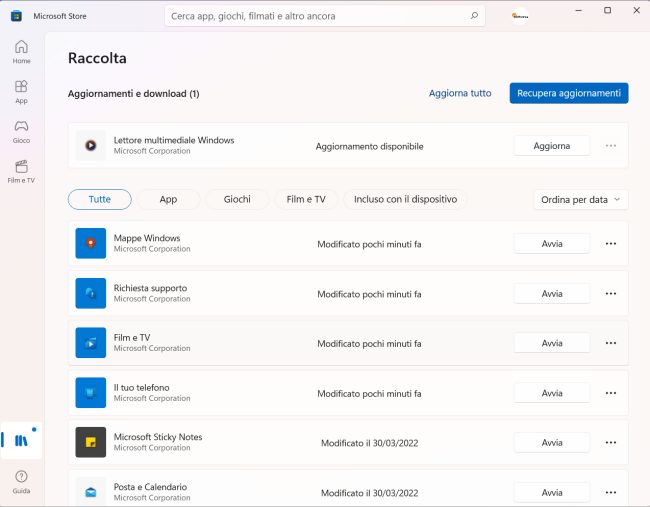Open the library Raccolta icon in sidebar
The height and width of the screenshot is (507, 650).
[x=21, y=440]
